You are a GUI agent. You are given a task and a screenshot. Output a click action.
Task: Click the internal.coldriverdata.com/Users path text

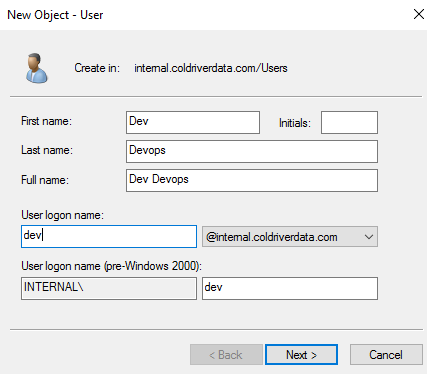click(211, 68)
